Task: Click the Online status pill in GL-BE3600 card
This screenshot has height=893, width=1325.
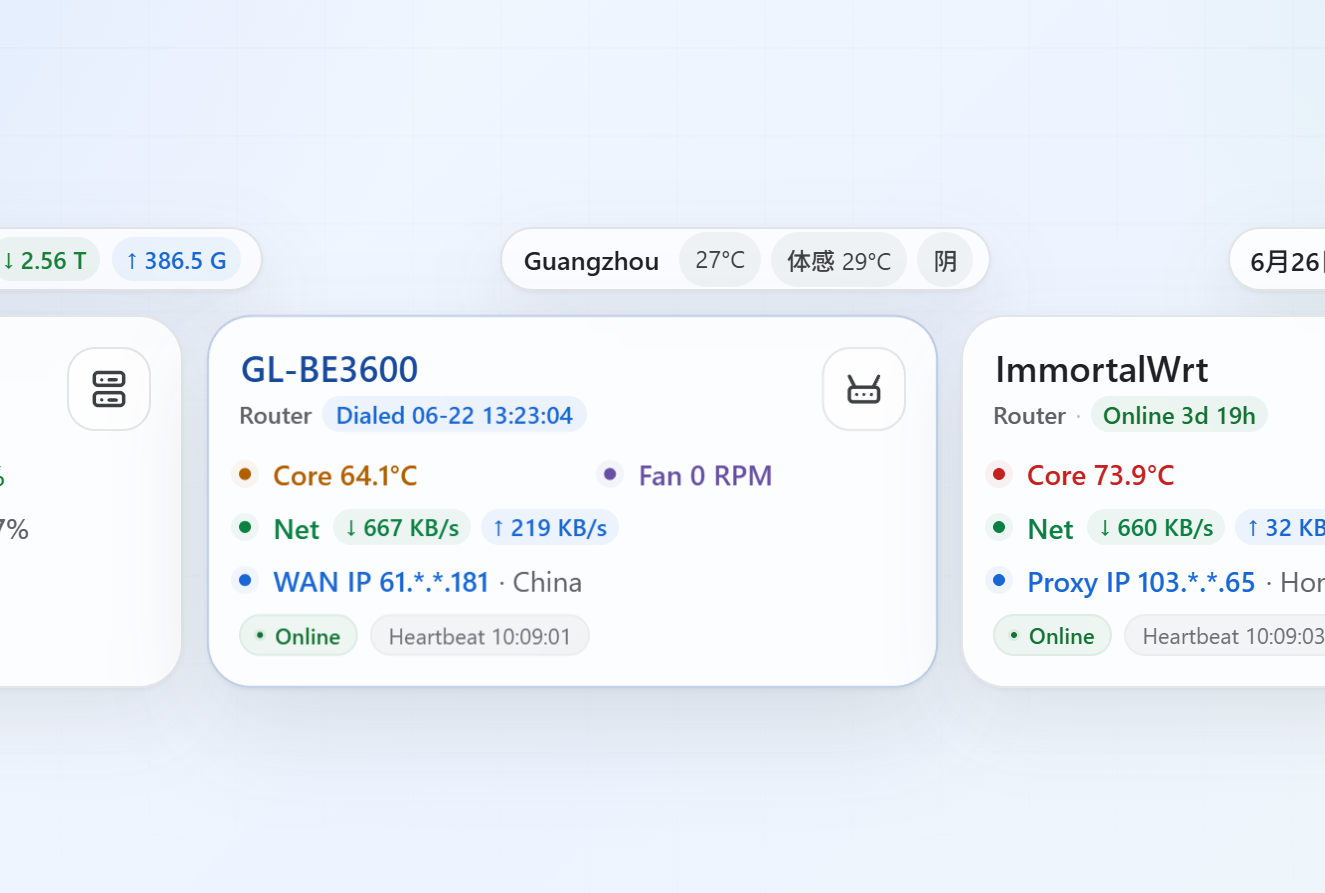Action: (x=298, y=636)
